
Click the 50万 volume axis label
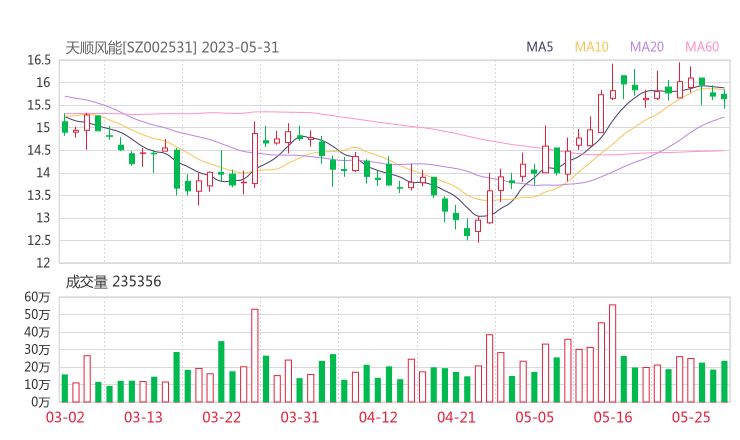[x=37, y=314]
